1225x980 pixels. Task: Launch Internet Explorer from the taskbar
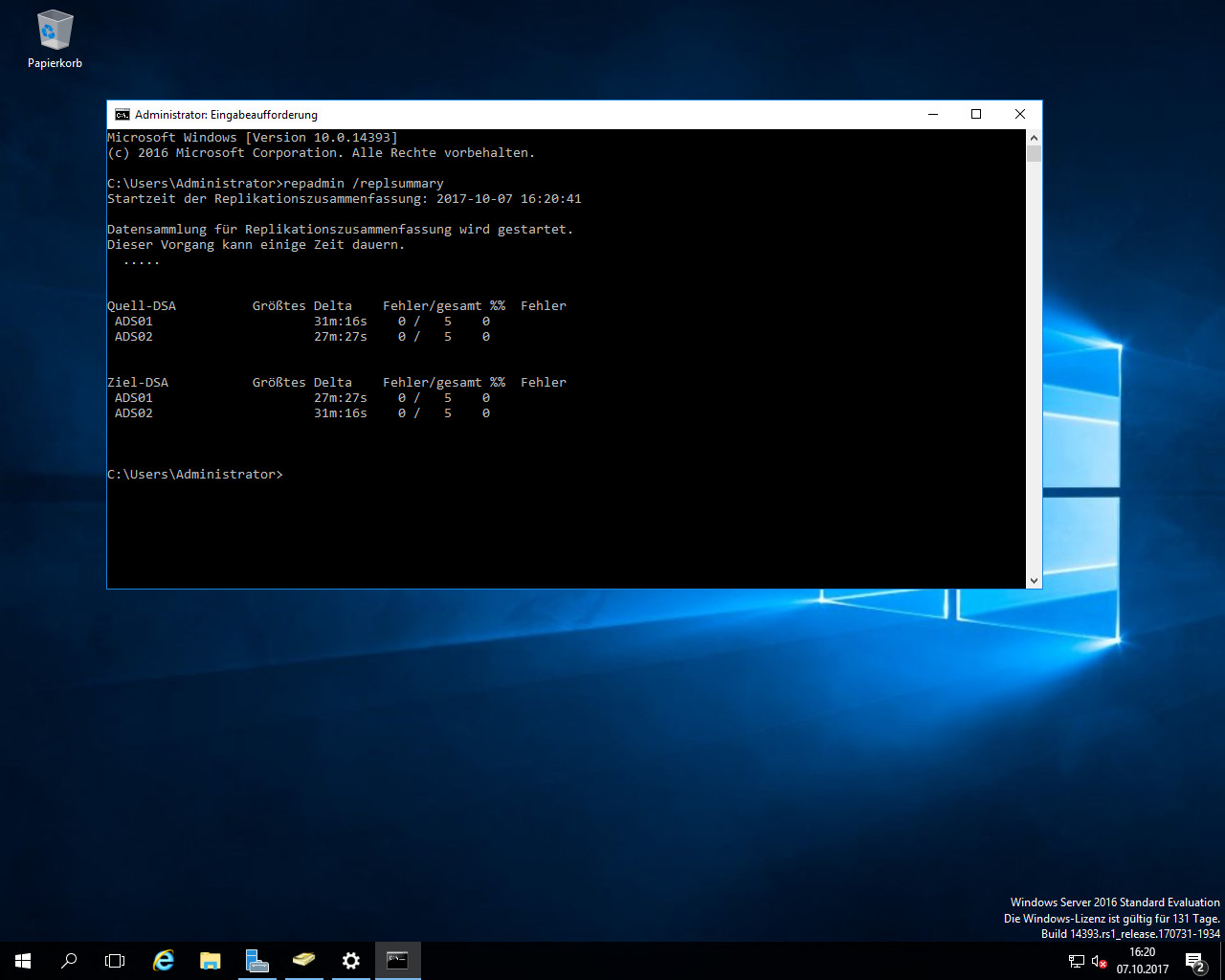(164, 960)
